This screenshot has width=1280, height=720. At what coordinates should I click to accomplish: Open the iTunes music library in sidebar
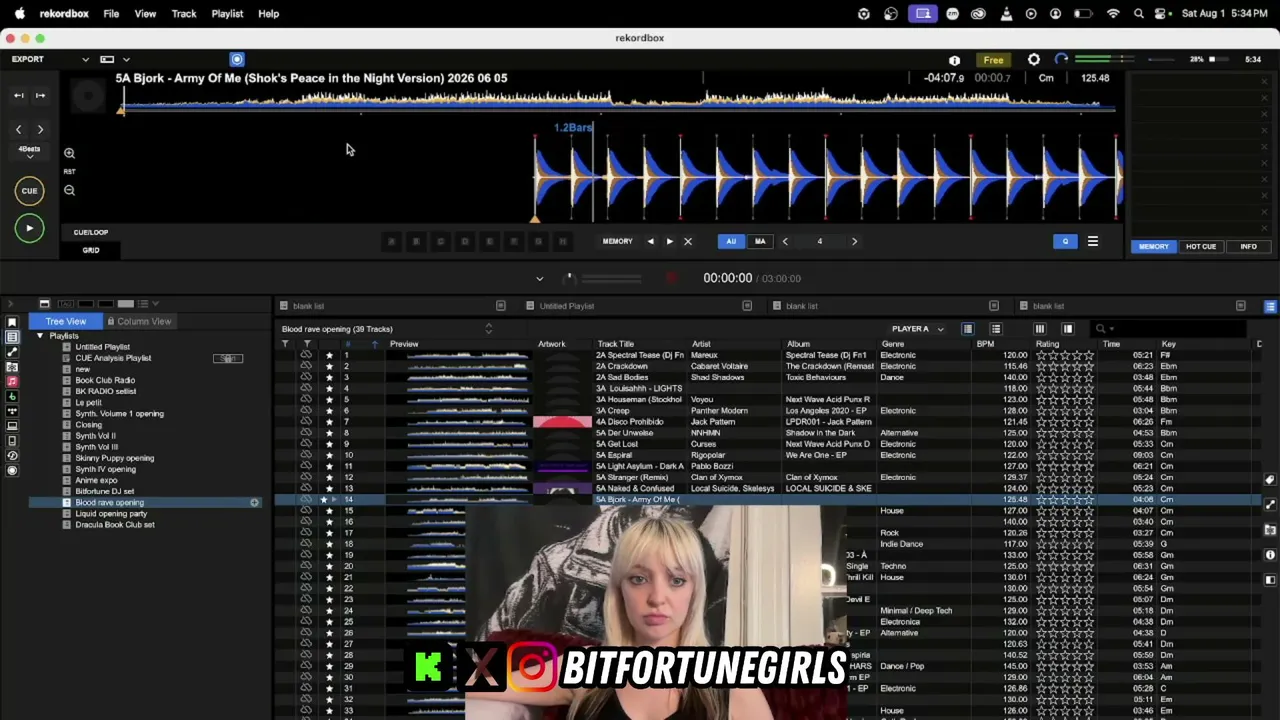pyautogui.click(x=12, y=381)
